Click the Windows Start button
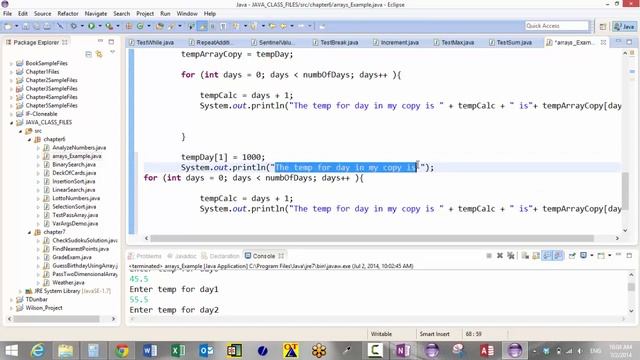This screenshot has width=640, height=360. [11, 350]
